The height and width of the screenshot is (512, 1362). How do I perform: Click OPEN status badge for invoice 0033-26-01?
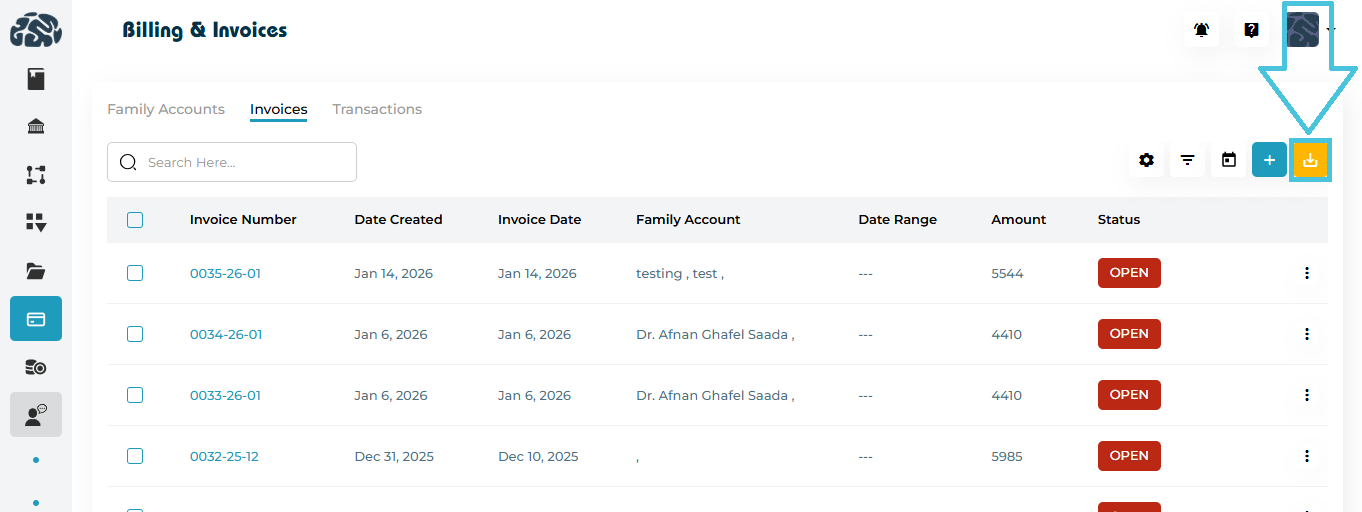point(1129,395)
